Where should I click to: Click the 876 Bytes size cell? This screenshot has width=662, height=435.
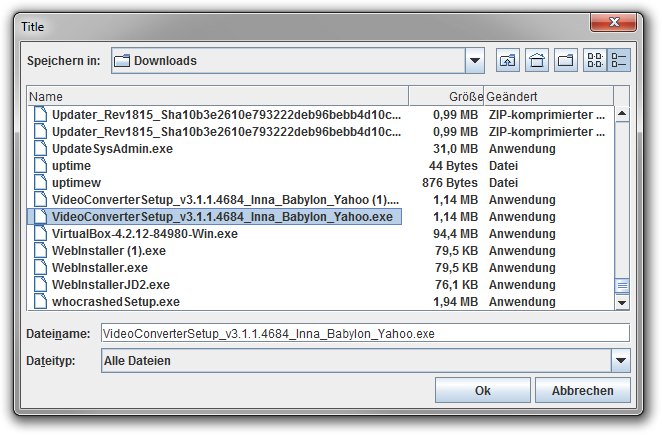[x=449, y=182]
